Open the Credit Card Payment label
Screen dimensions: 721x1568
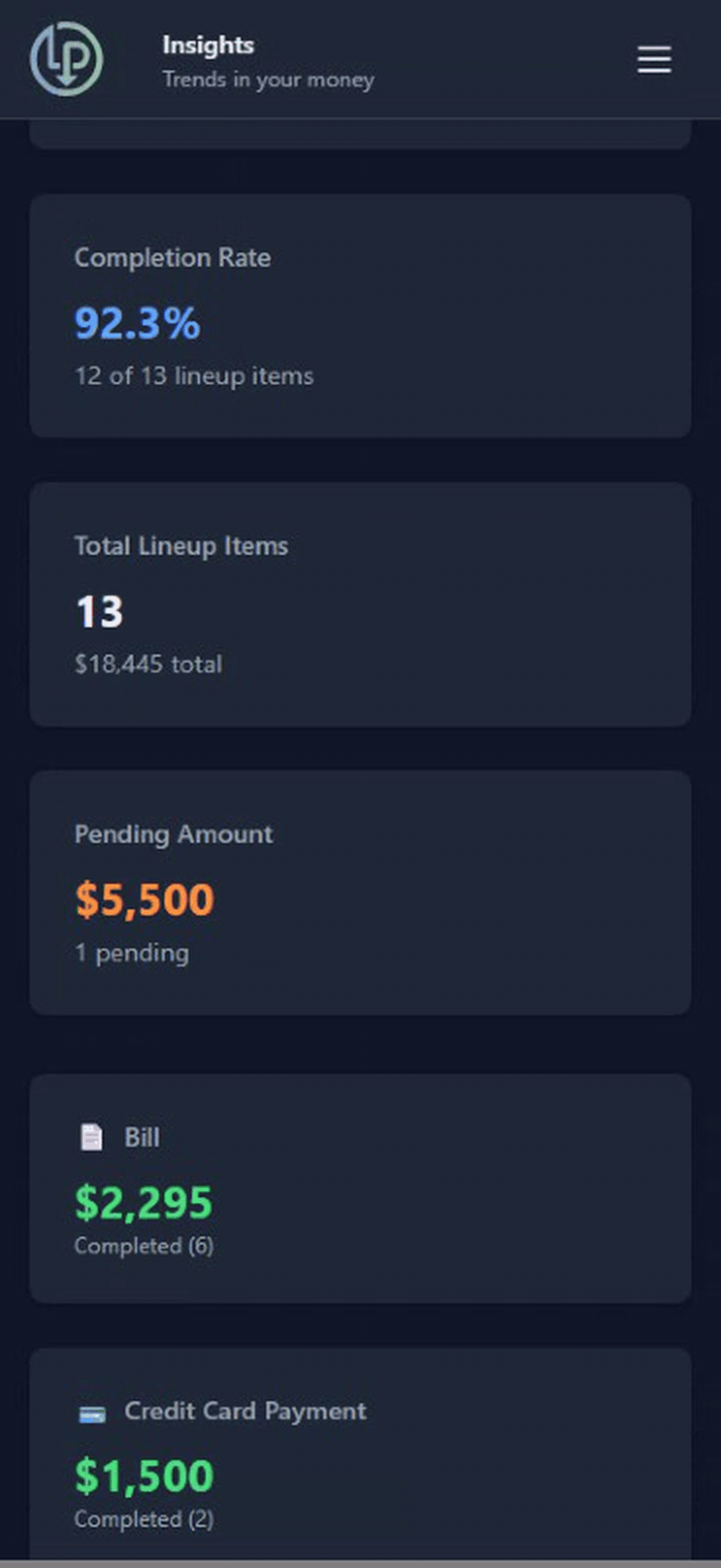point(245,1411)
